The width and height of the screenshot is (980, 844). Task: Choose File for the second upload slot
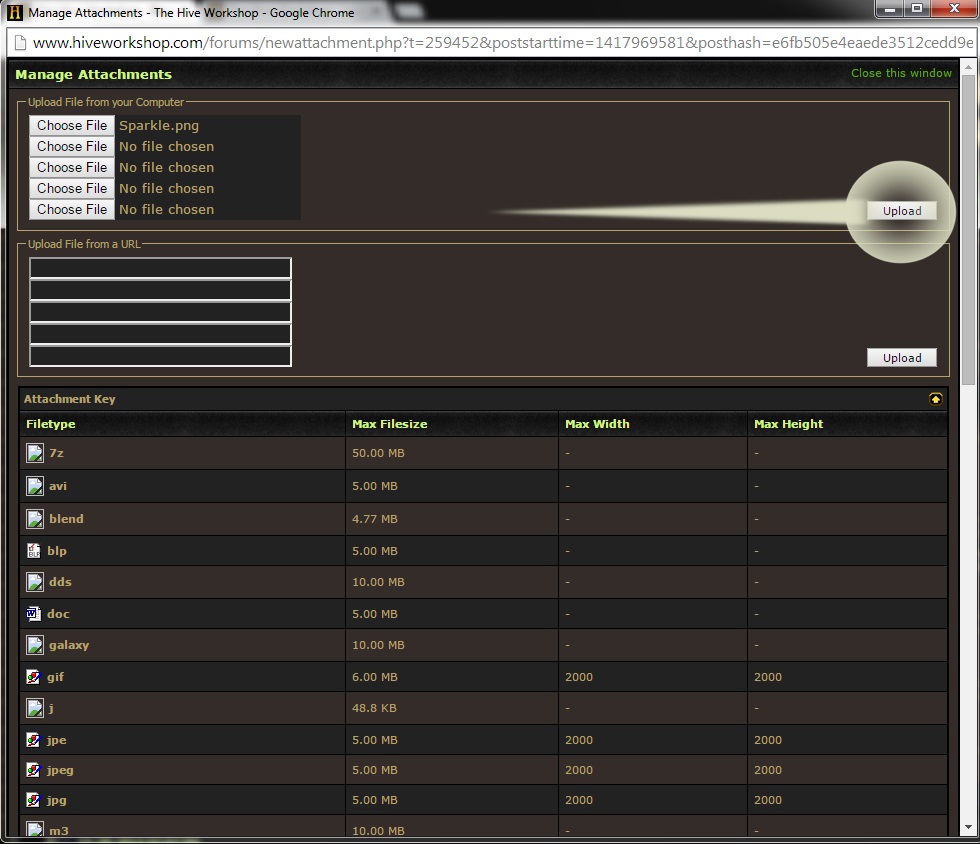72,146
